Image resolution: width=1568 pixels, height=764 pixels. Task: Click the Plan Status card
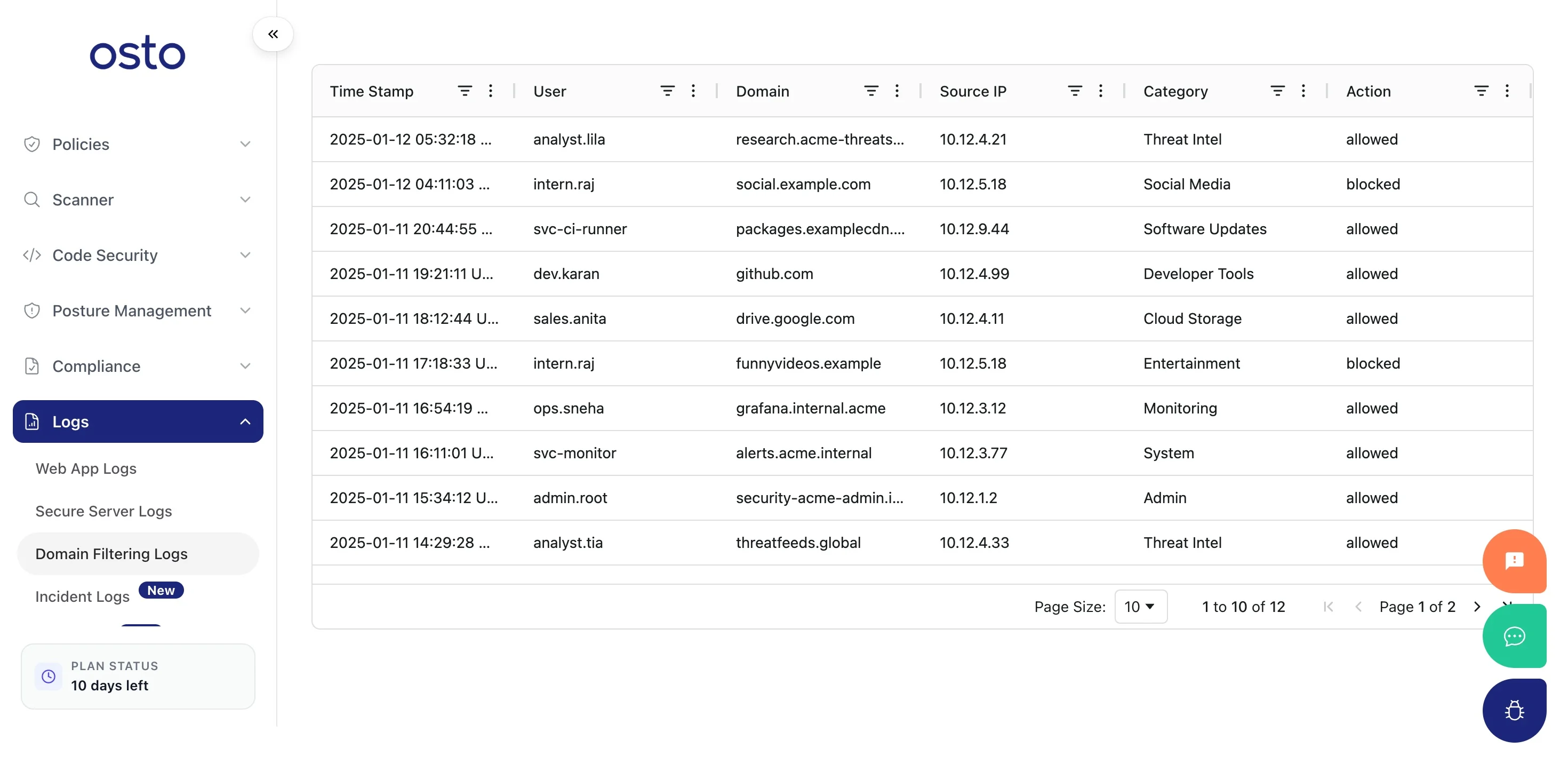(x=138, y=677)
